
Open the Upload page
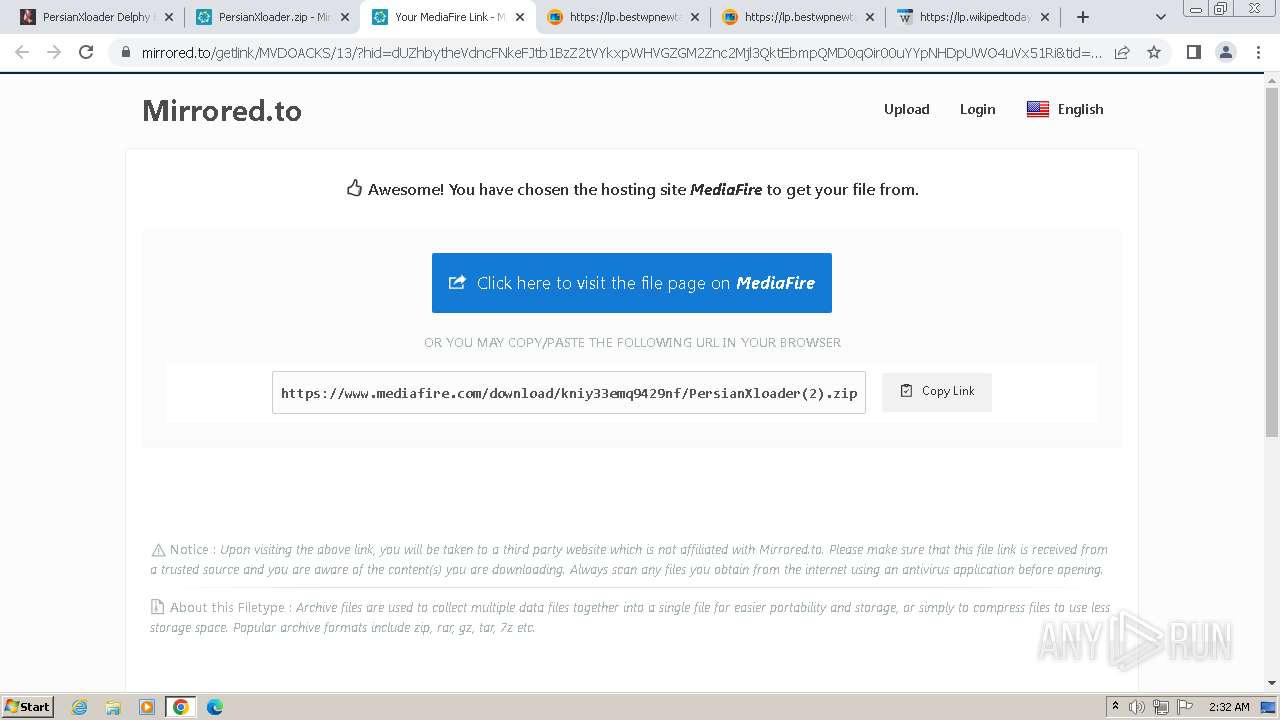[x=906, y=109]
